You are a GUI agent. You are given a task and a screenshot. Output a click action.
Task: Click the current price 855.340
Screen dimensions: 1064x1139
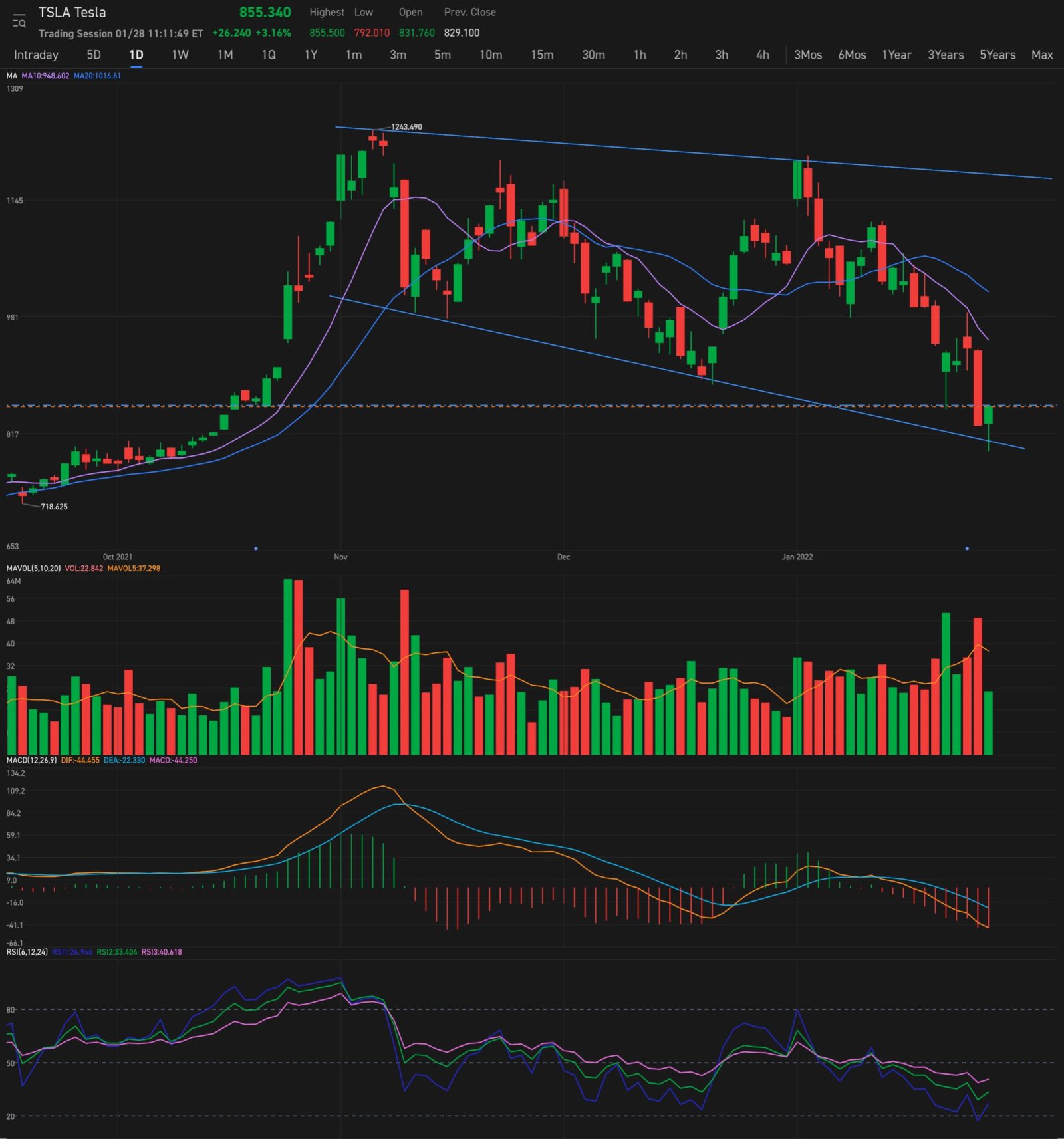pos(265,13)
